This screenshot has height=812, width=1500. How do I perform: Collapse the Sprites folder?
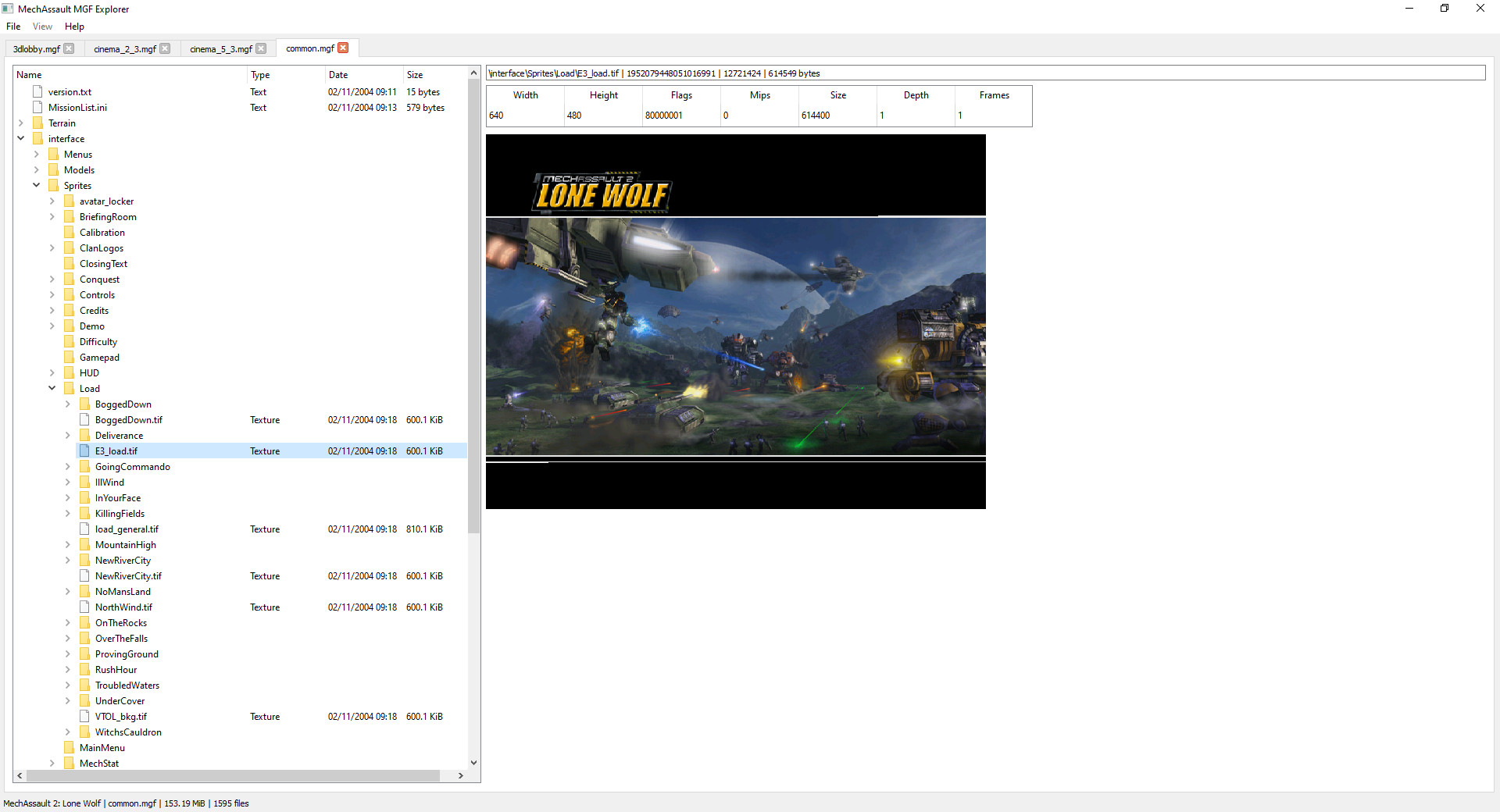coord(37,186)
